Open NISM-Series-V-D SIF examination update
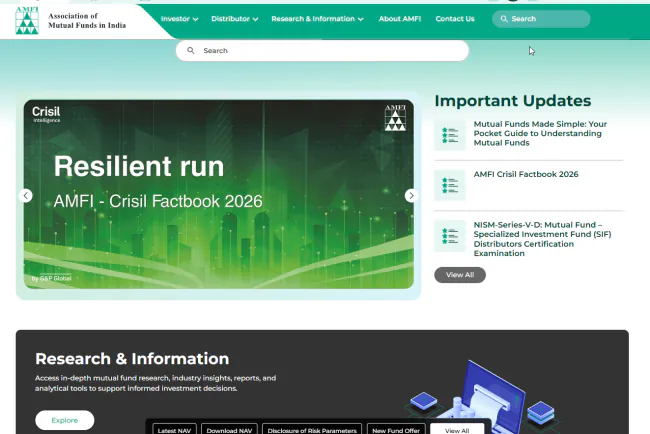Viewport: 650px width, 434px height. (x=542, y=239)
